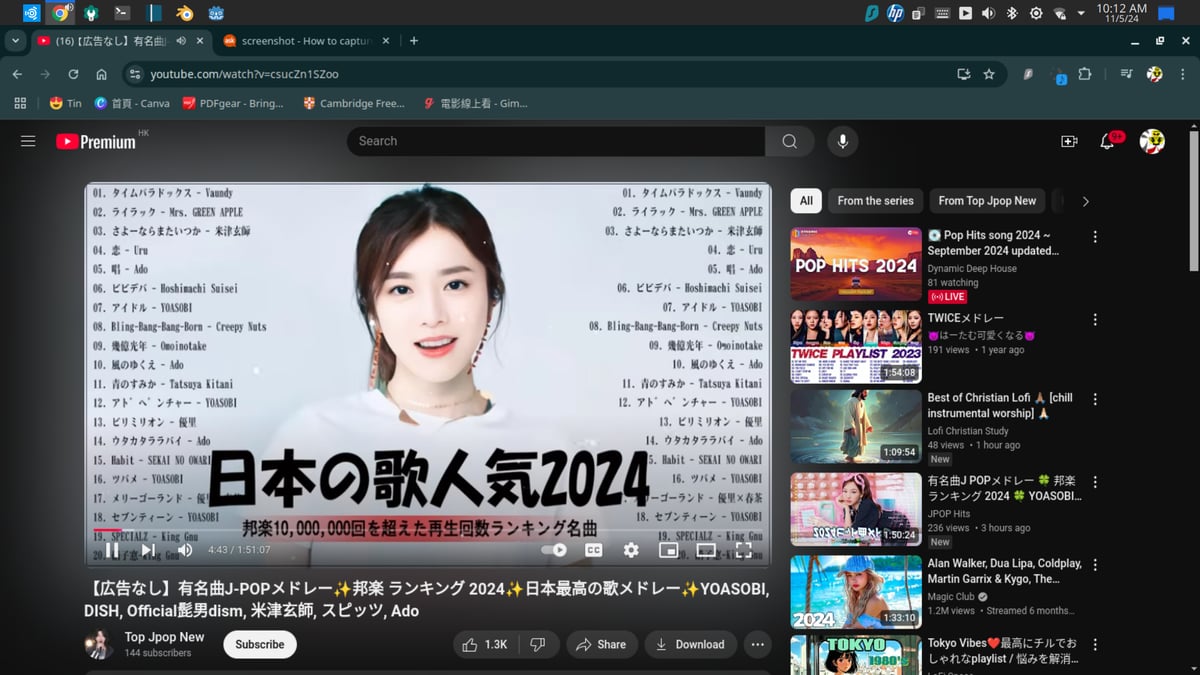This screenshot has height=675, width=1200.
Task: Toggle theater mode in video player
Action: coord(706,550)
